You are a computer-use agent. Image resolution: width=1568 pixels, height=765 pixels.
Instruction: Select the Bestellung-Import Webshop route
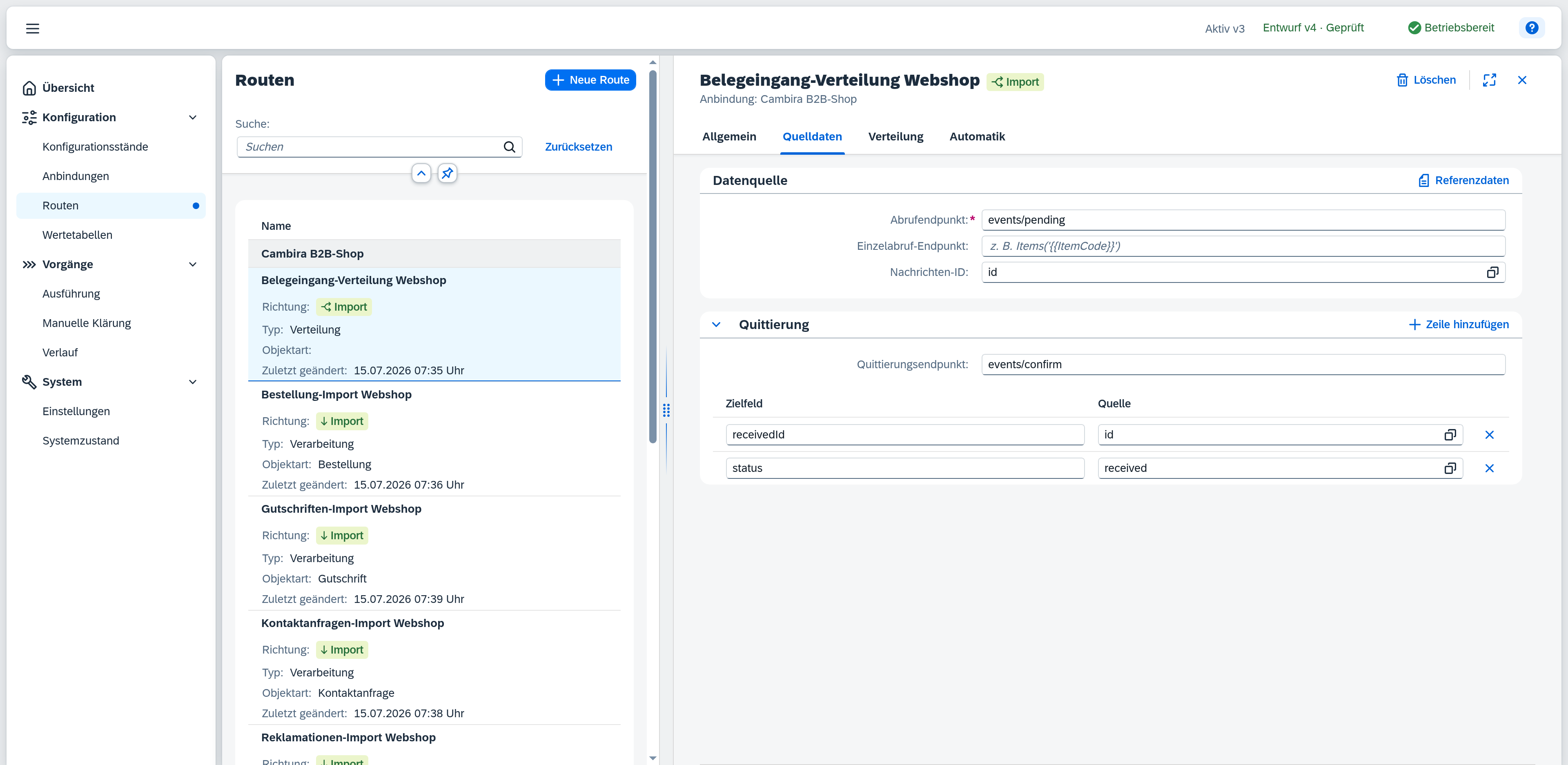[x=434, y=439]
